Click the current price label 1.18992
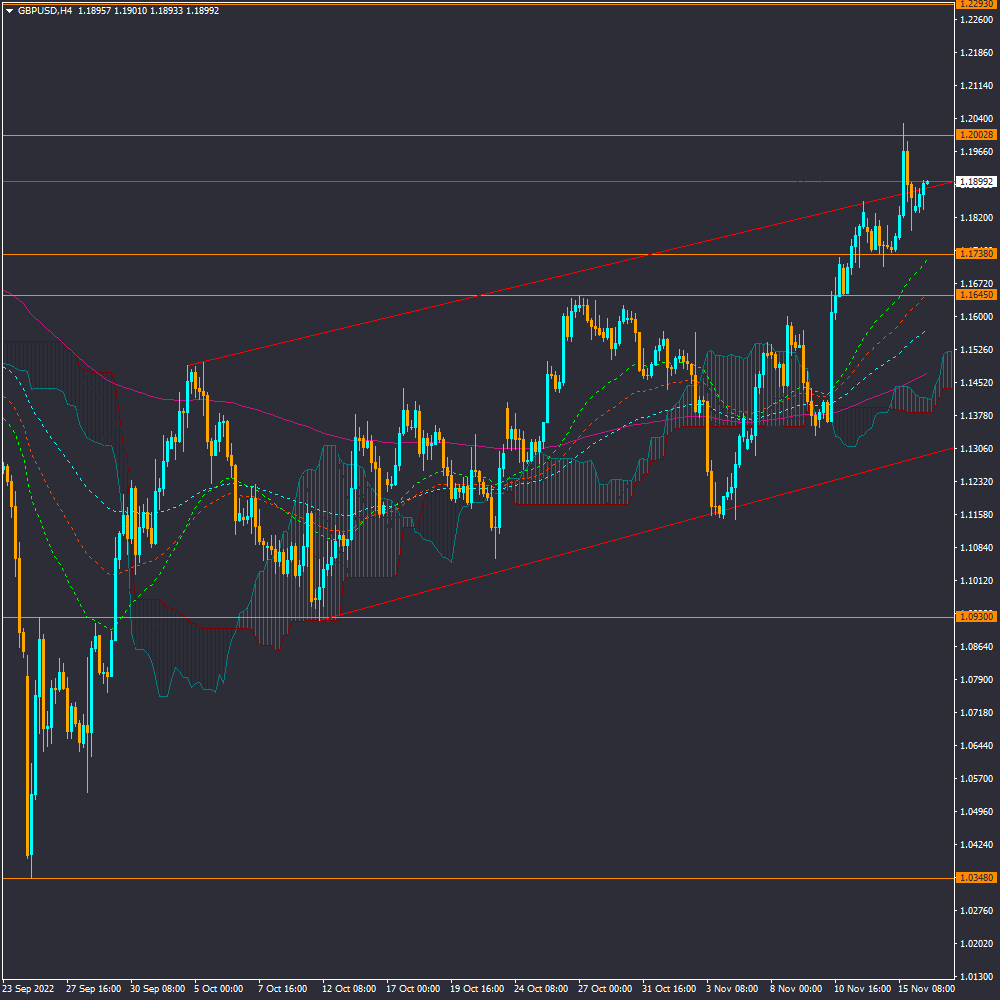 975,182
